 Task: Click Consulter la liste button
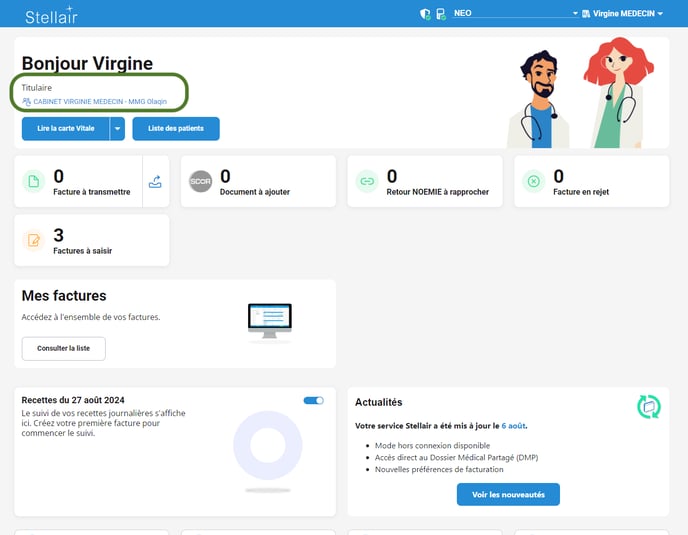(x=63, y=348)
